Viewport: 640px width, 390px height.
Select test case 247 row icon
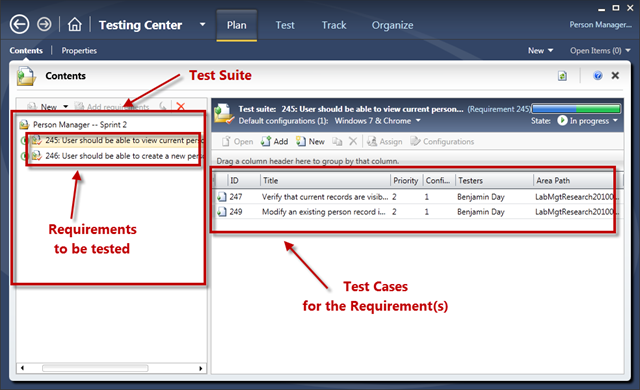[222, 197]
